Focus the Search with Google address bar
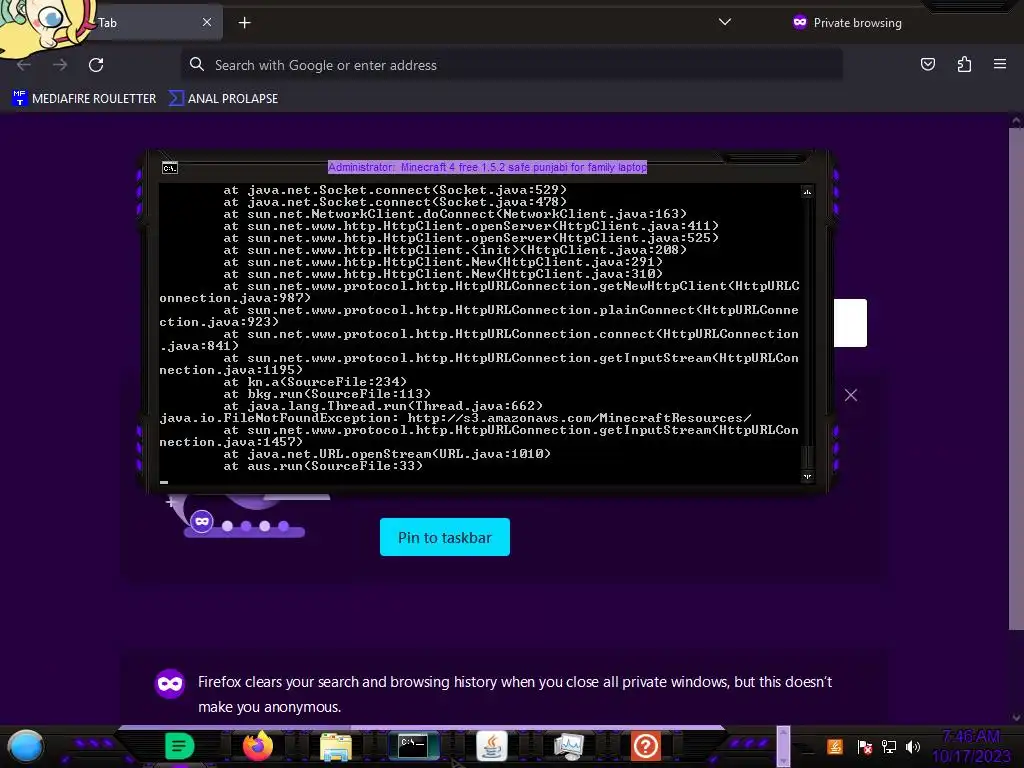The width and height of the screenshot is (1024, 768). pos(511,65)
